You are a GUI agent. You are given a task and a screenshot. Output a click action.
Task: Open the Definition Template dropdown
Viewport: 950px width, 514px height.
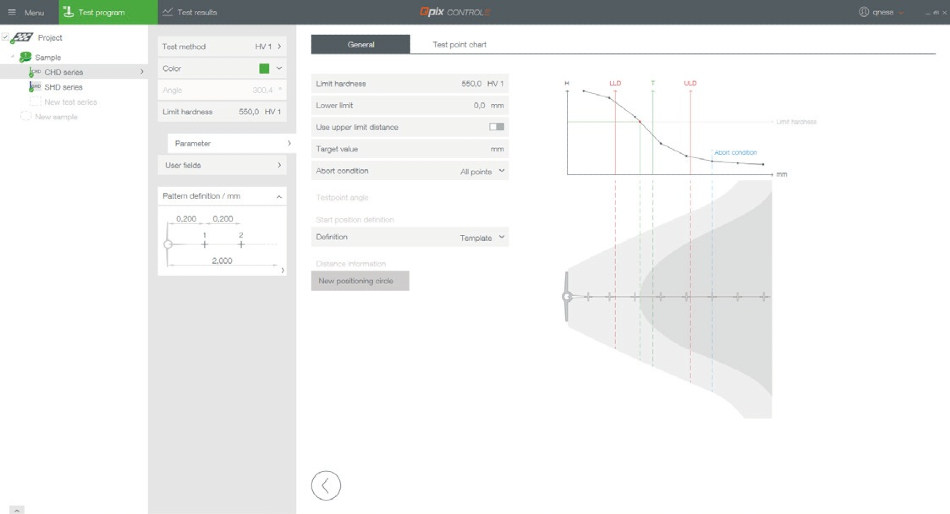[x=482, y=238]
